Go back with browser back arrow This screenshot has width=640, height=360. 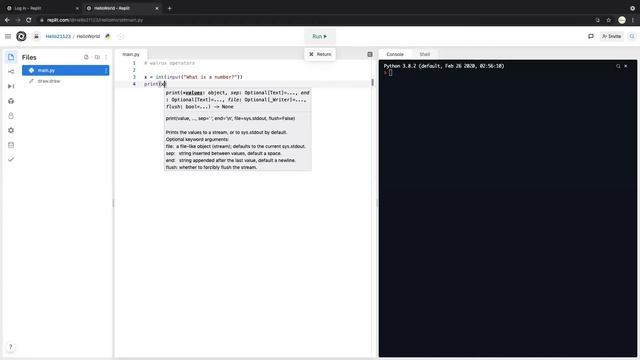(x=7, y=20)
